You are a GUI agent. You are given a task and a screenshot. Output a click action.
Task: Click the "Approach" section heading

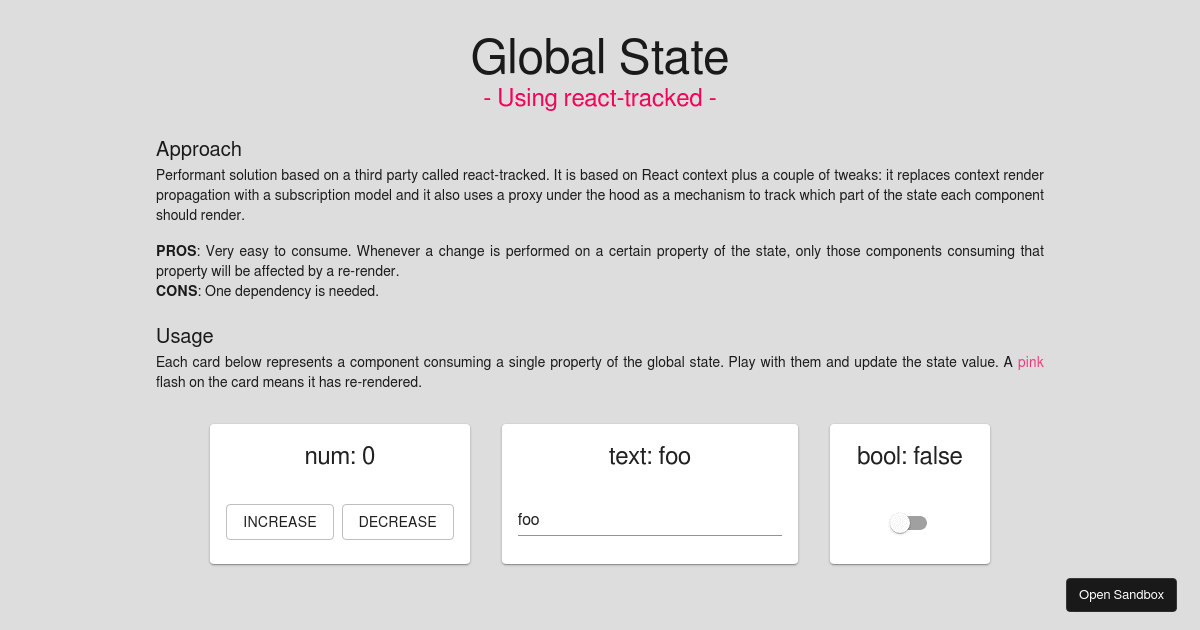tap(199, 149)
